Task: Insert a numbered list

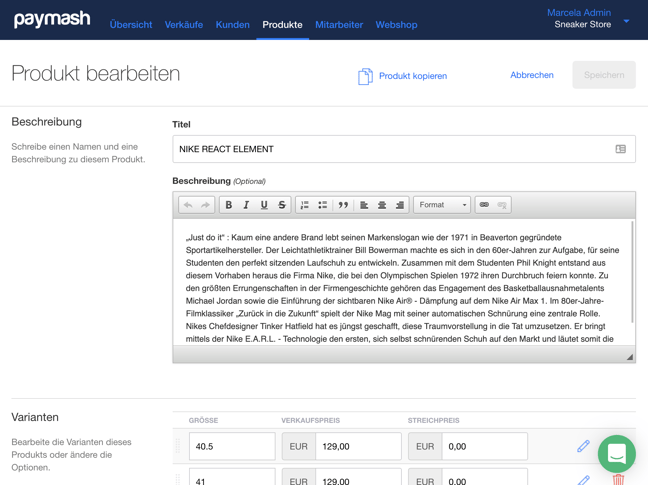Action: point(305,205)
